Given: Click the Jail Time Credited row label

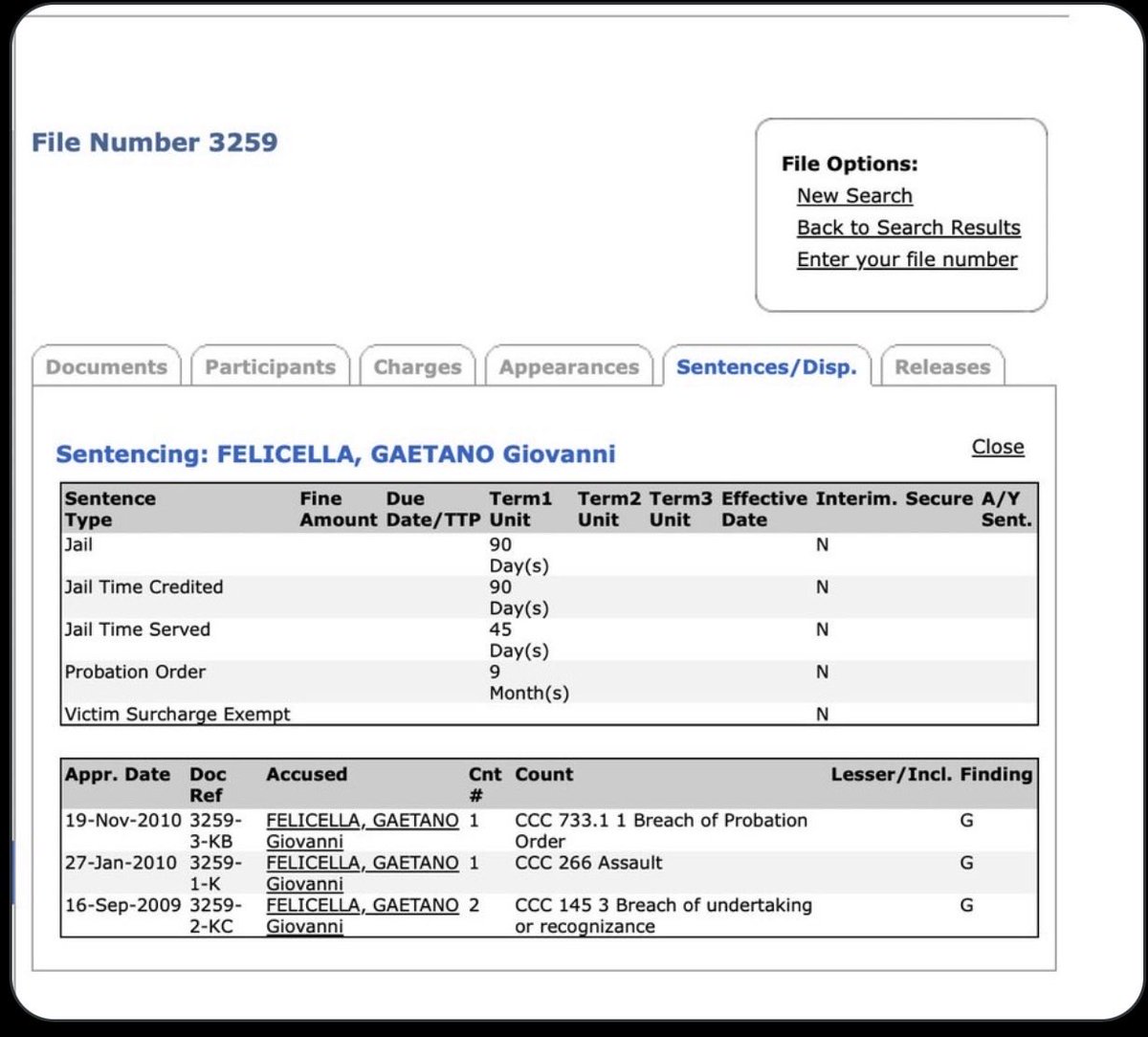Looking at the screenshot, I should click(143, 586).
